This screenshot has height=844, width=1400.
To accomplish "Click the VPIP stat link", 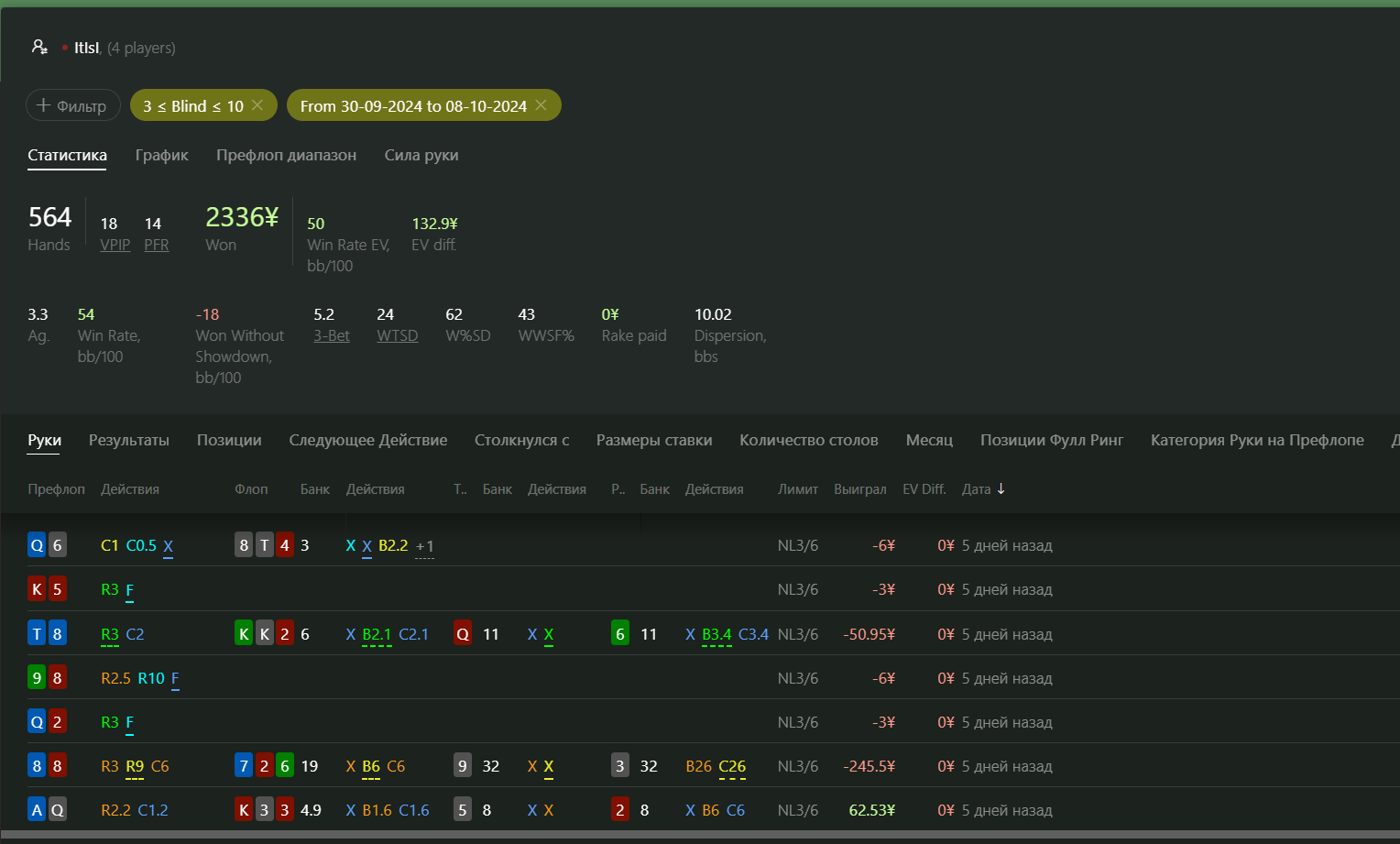I will (115, 245).
